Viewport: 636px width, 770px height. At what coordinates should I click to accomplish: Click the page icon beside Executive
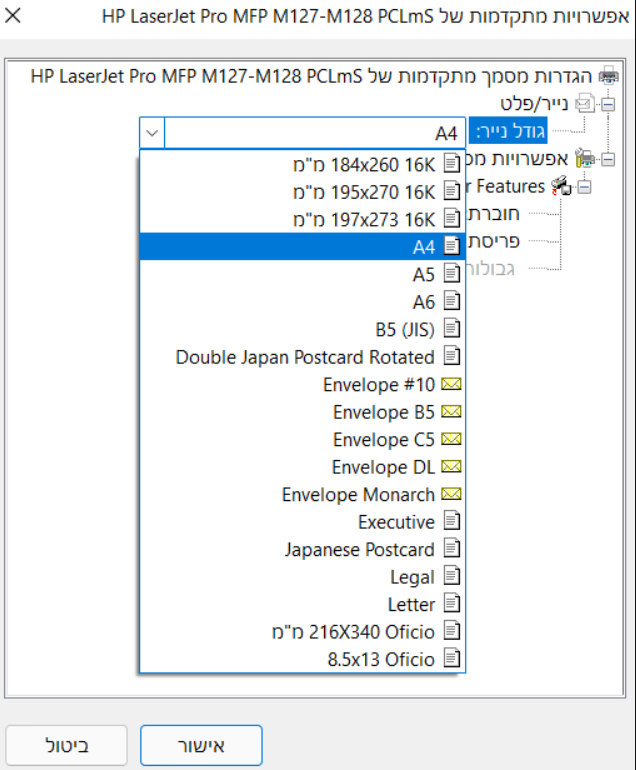[x=452, y=521]
